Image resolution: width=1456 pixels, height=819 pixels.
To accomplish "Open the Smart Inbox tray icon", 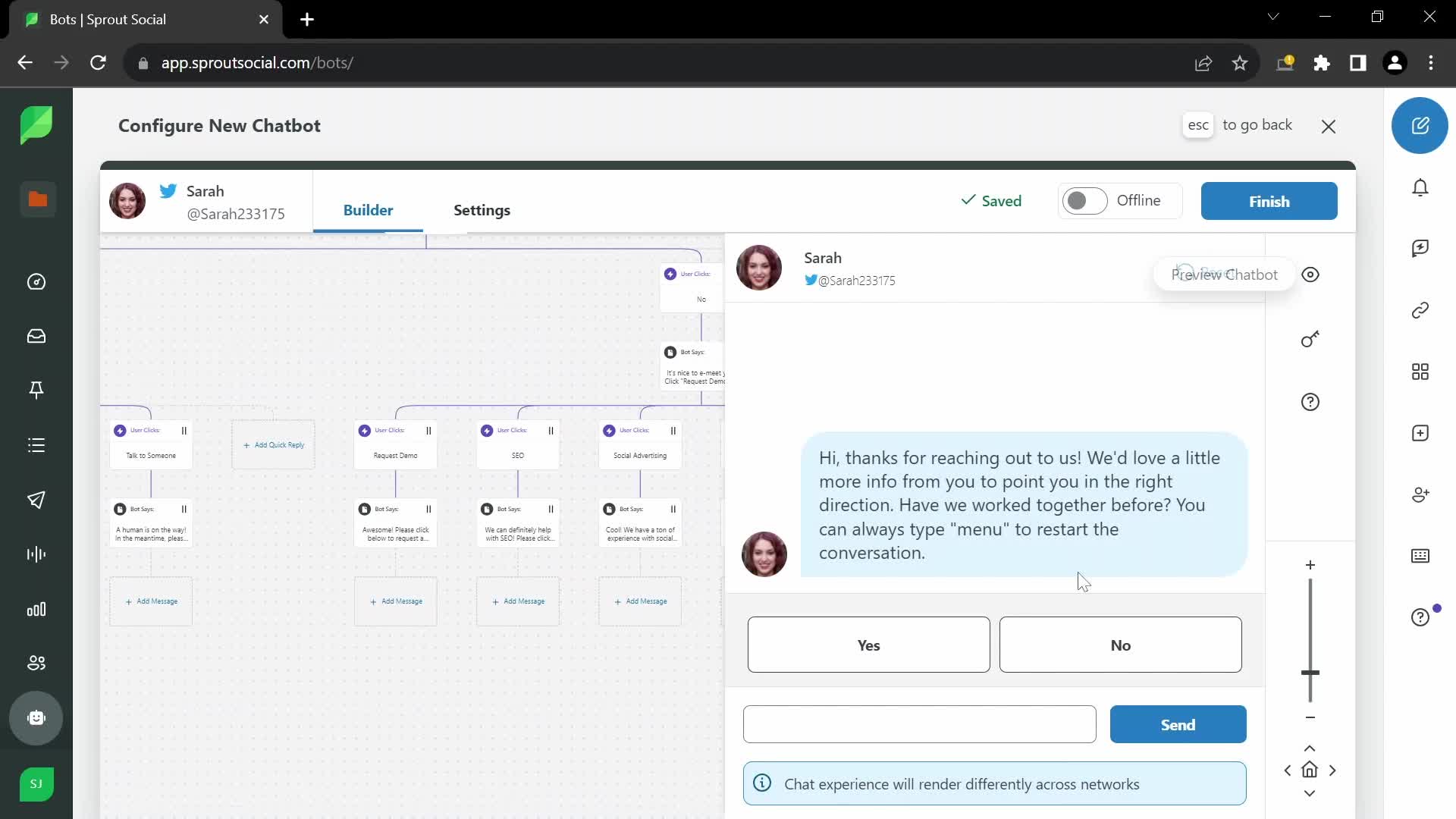I will coord(36,336).
